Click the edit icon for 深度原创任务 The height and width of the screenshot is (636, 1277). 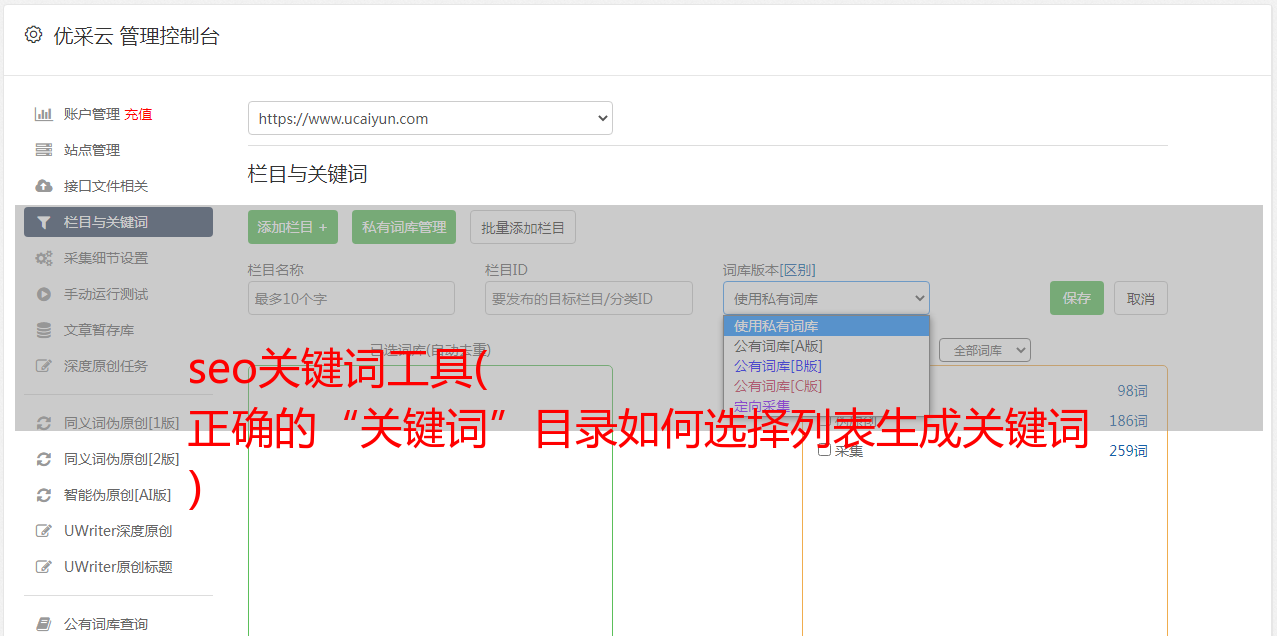coord(43,366)
